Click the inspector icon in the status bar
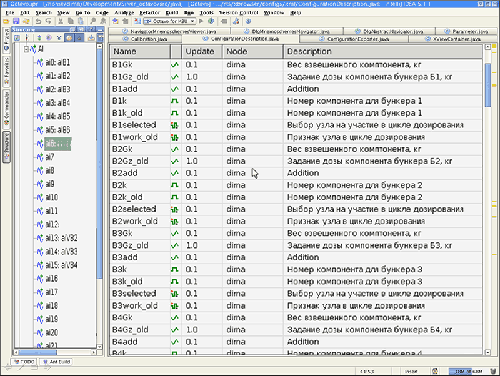The image size is (500, 376). tap(435, 371)
